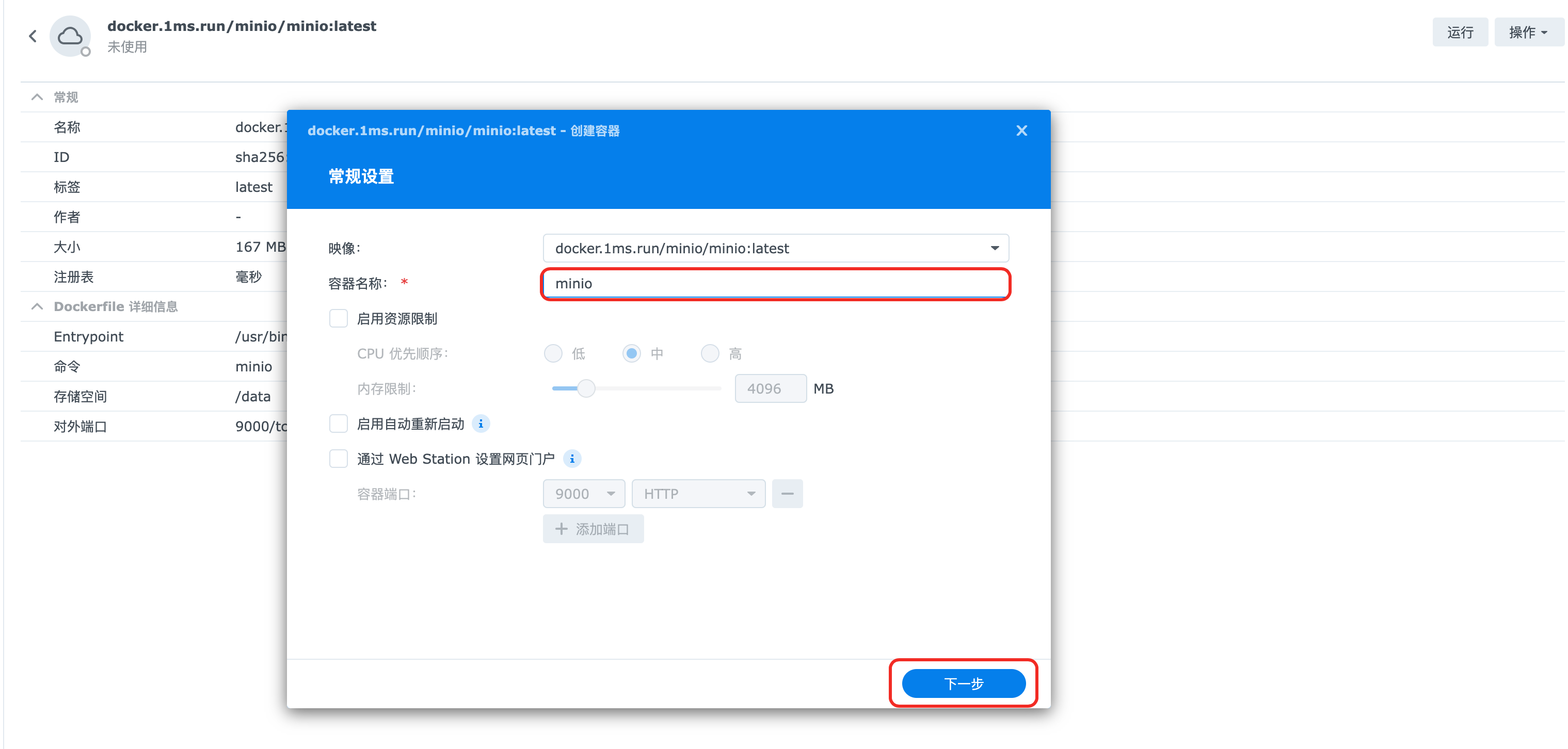Click the cloud image icon in header
Viewport: 1568px width, 749px height.
click(x=70, y=36)
